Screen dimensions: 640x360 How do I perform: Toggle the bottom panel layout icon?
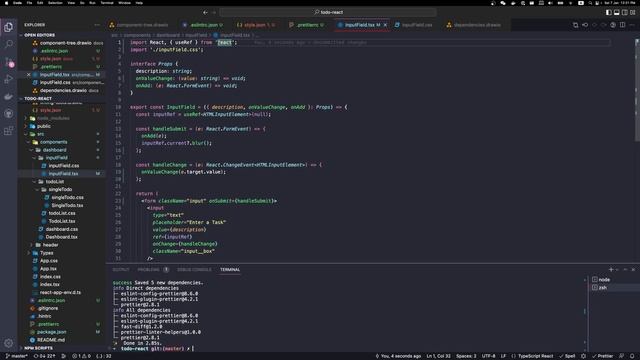tap(617, 12)
